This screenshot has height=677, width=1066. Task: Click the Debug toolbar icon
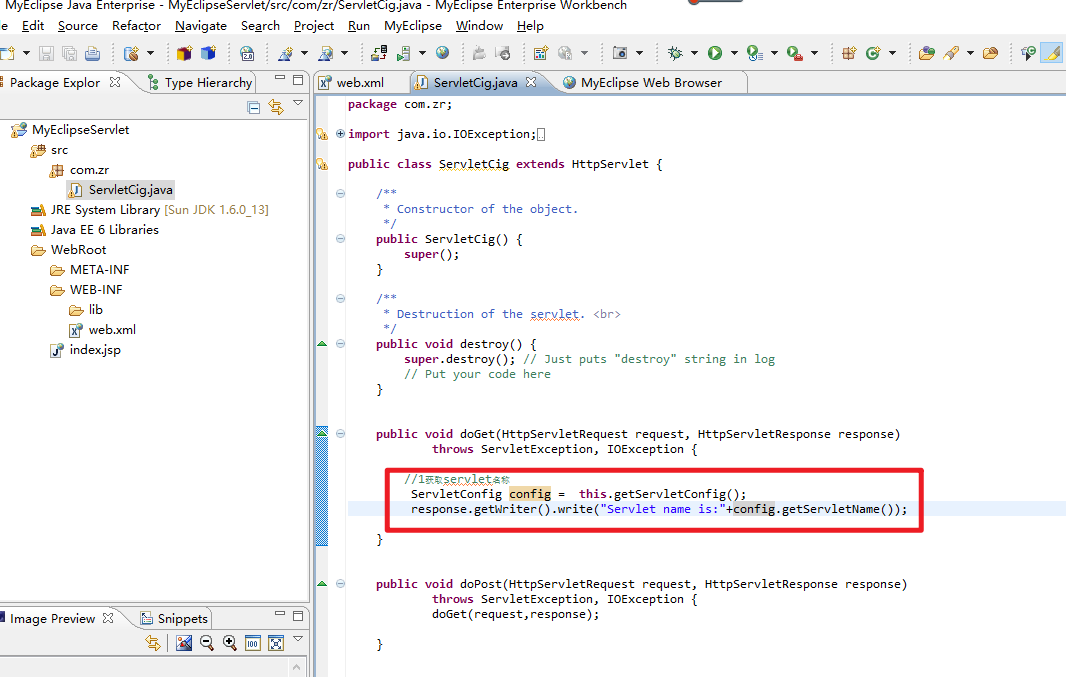pos(676,52)
